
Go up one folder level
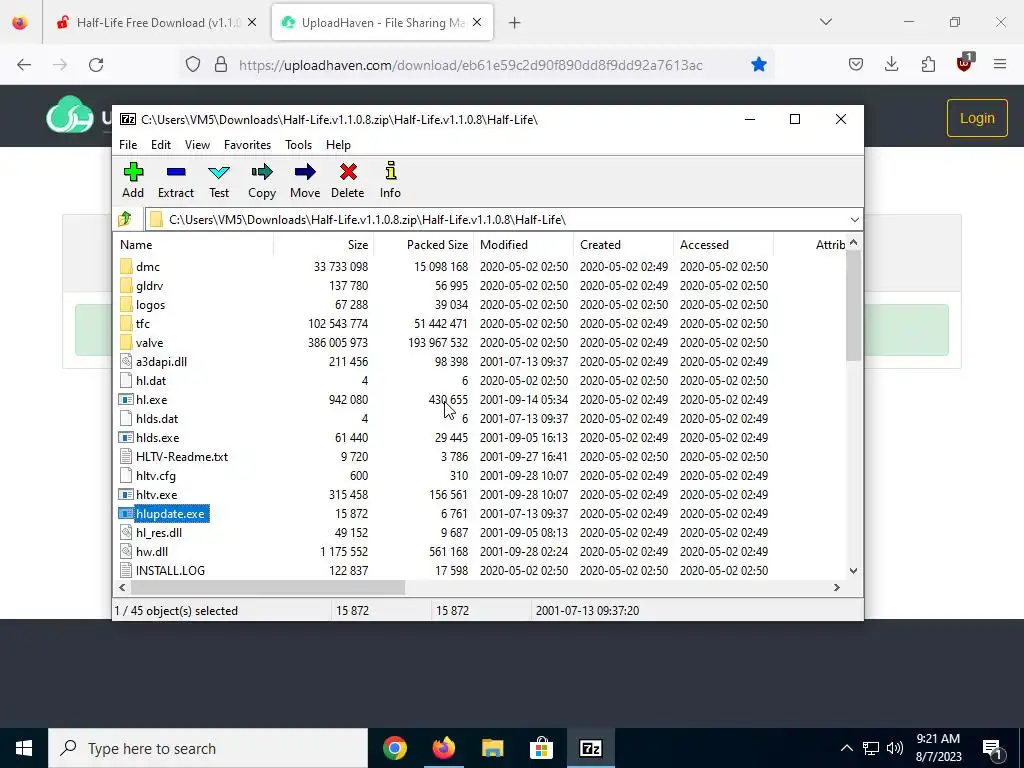coord(125,219)
